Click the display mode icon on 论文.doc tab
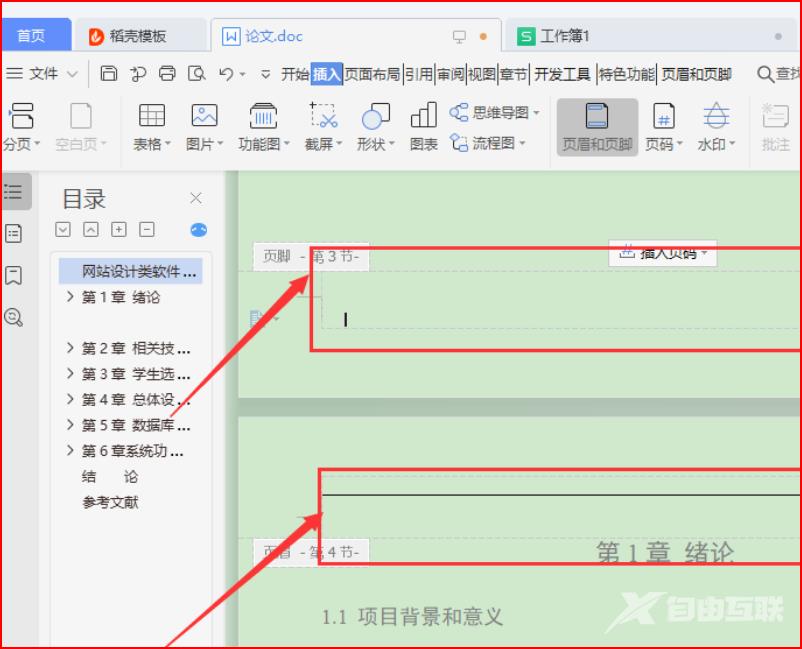This screenshot has width=802, height=649. pos(459,36)
